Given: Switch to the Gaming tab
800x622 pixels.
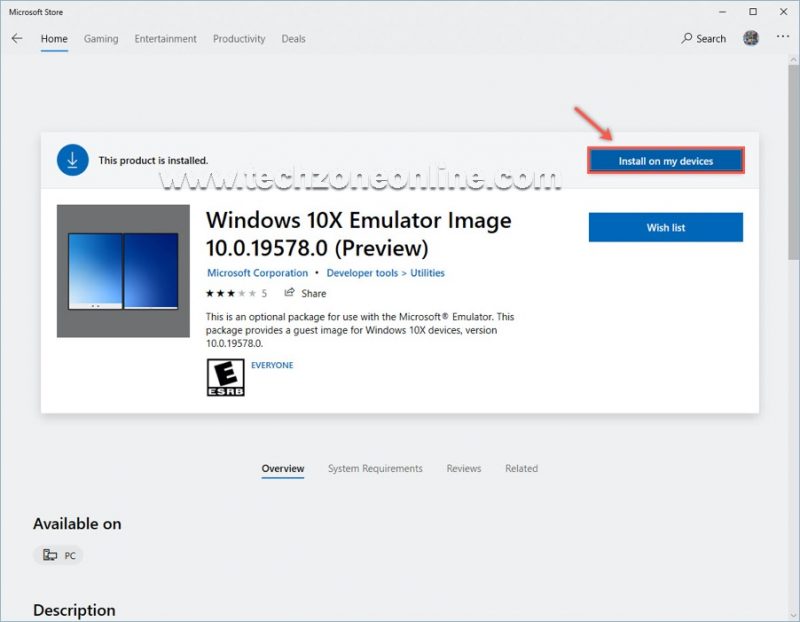Looking at the screenshot, I should click(x=103, y=39).
